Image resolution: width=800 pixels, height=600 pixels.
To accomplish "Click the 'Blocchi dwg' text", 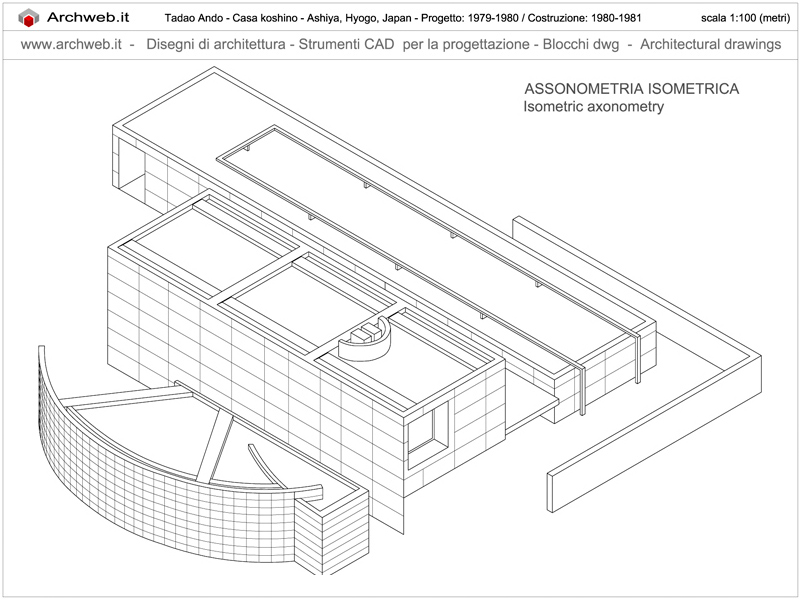I will point(581,44).
